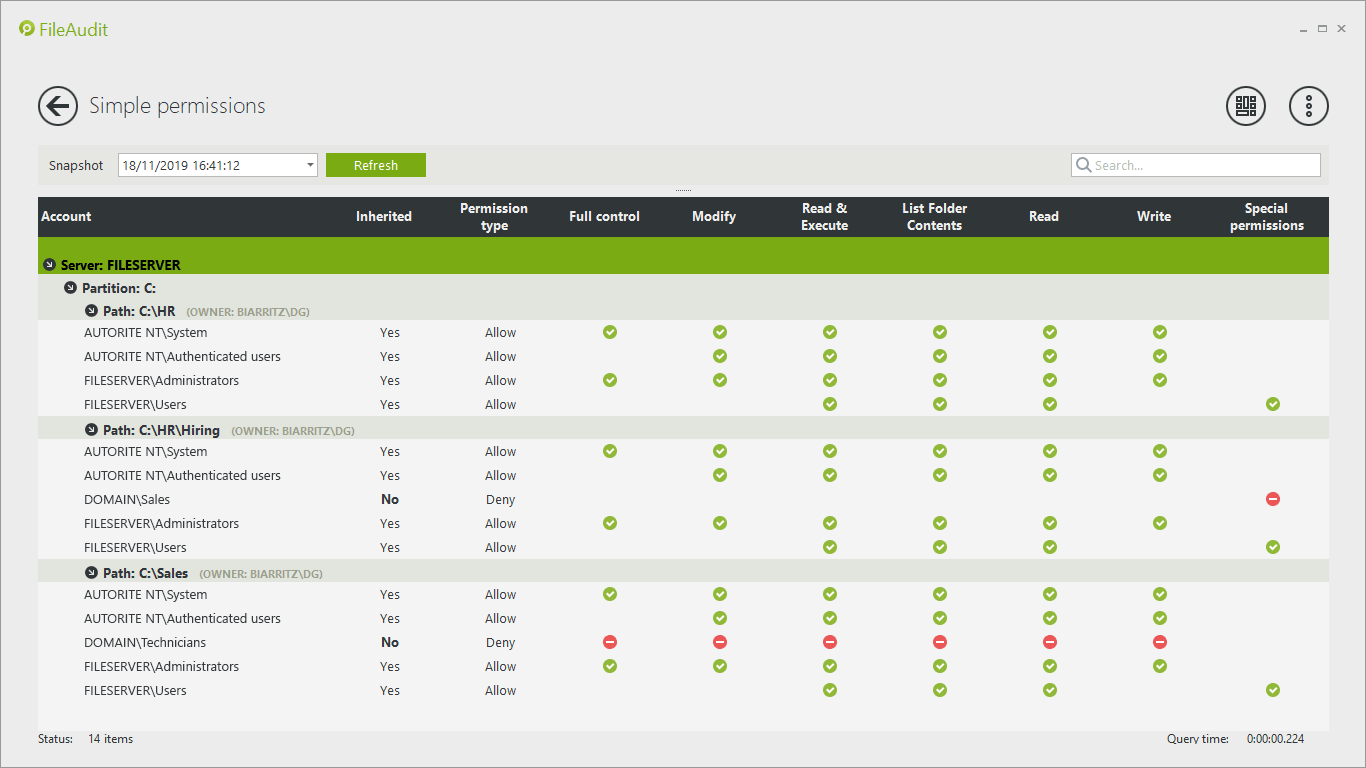Open the grid view icon
This screenshot has width=1366, height=768.
(x=1245, y=106)
